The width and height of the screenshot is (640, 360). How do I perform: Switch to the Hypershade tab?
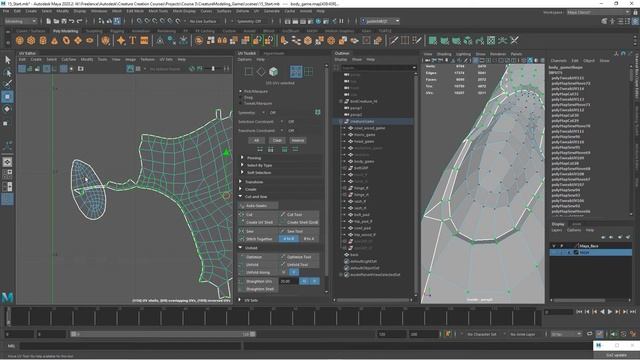click(x=273, y=53)
